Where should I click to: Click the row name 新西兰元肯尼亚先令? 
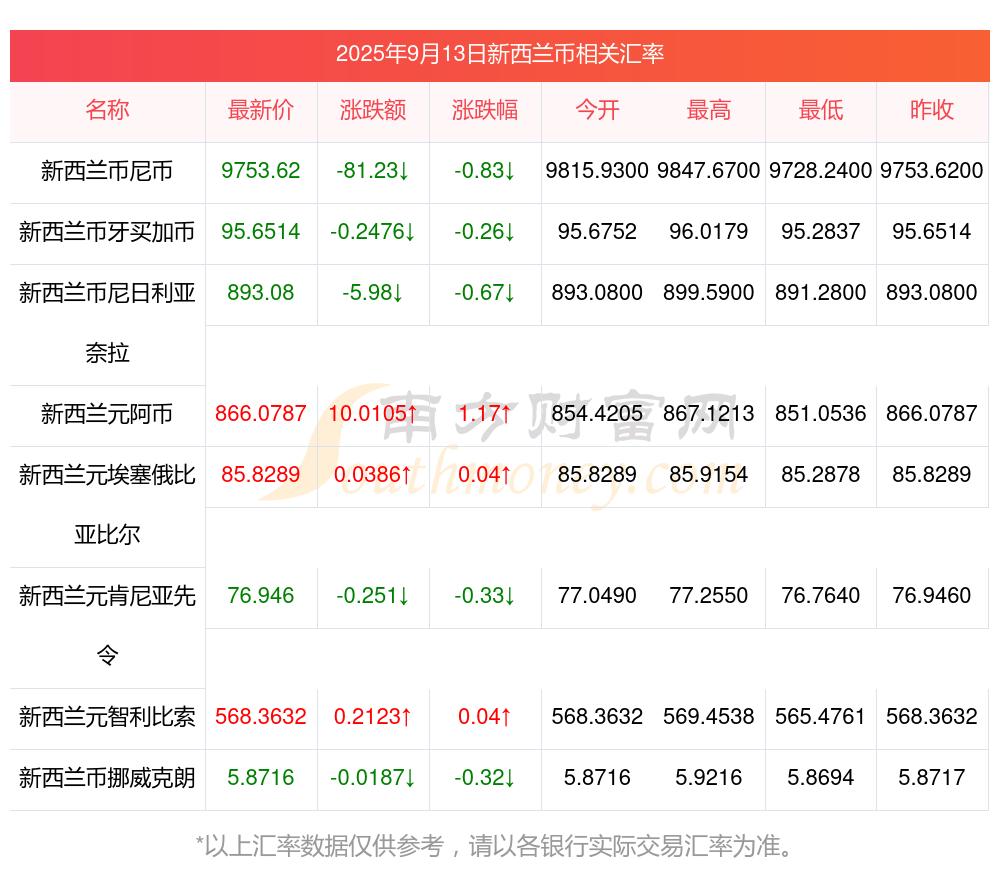[107, 626]
